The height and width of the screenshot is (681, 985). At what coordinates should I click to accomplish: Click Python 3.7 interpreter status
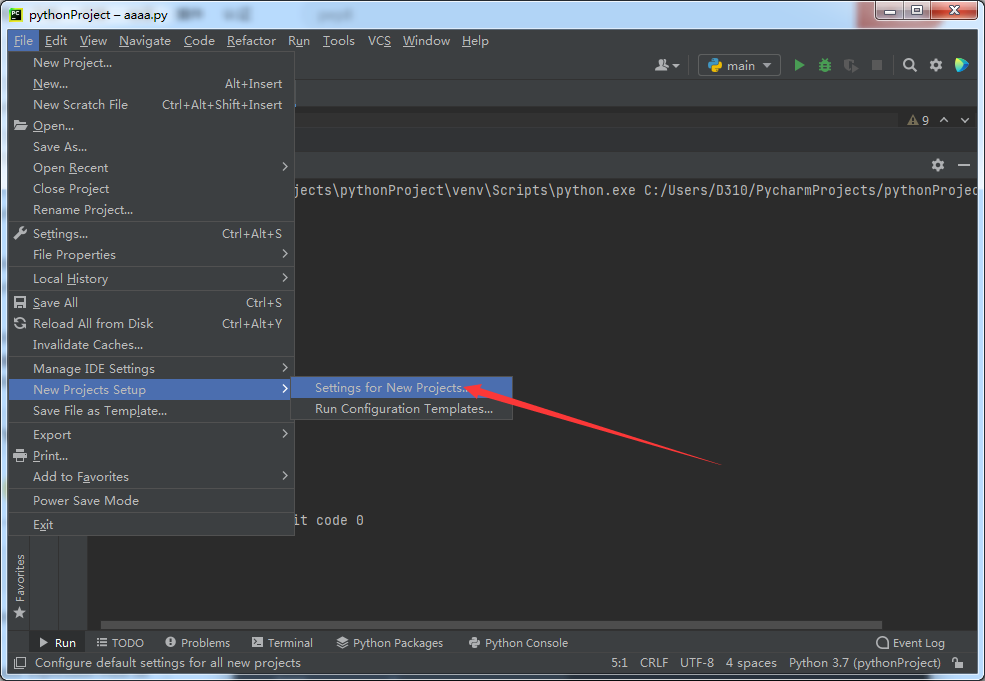pos(864,663)
